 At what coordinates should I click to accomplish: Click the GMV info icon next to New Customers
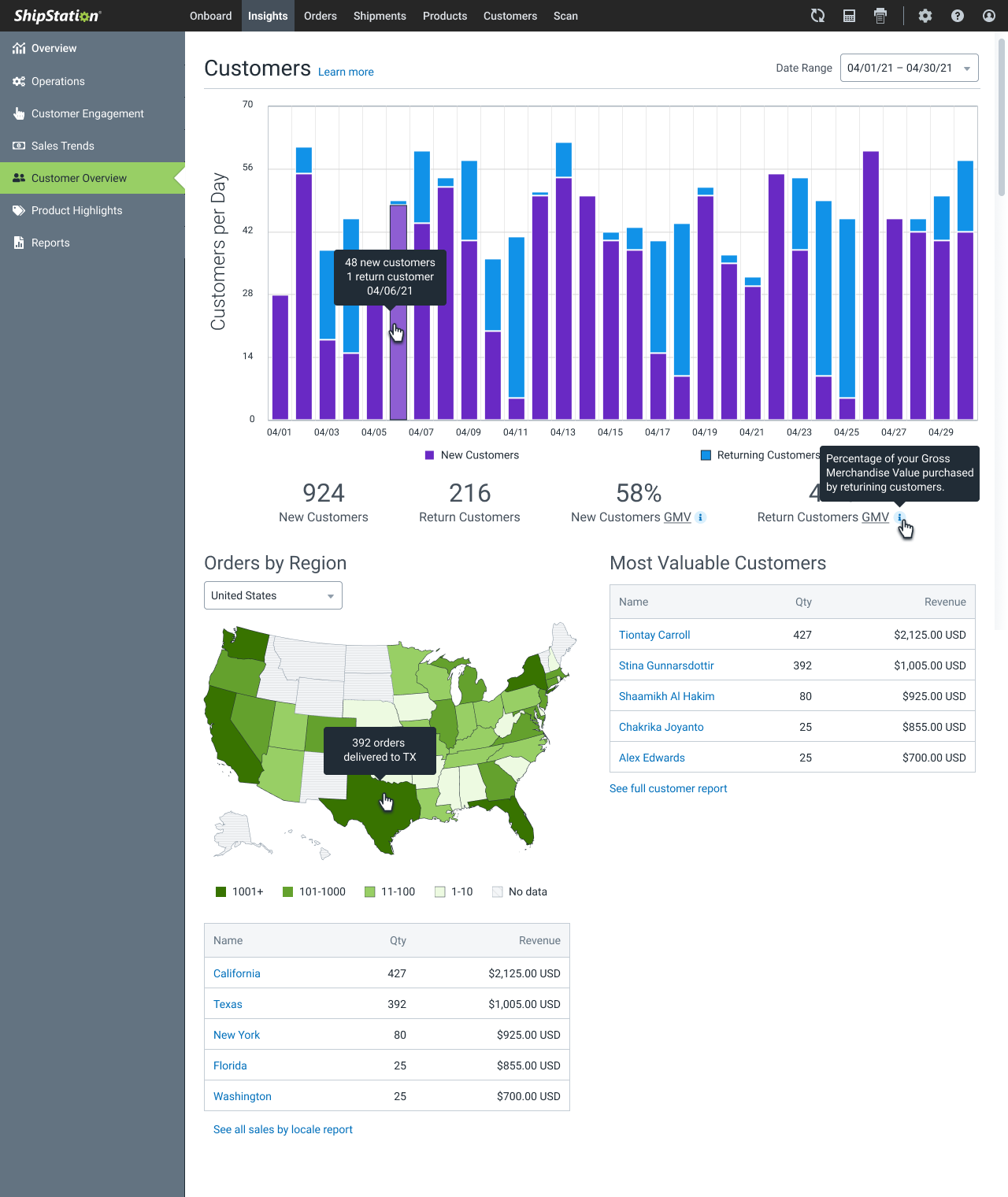click(x=700, y=517)
